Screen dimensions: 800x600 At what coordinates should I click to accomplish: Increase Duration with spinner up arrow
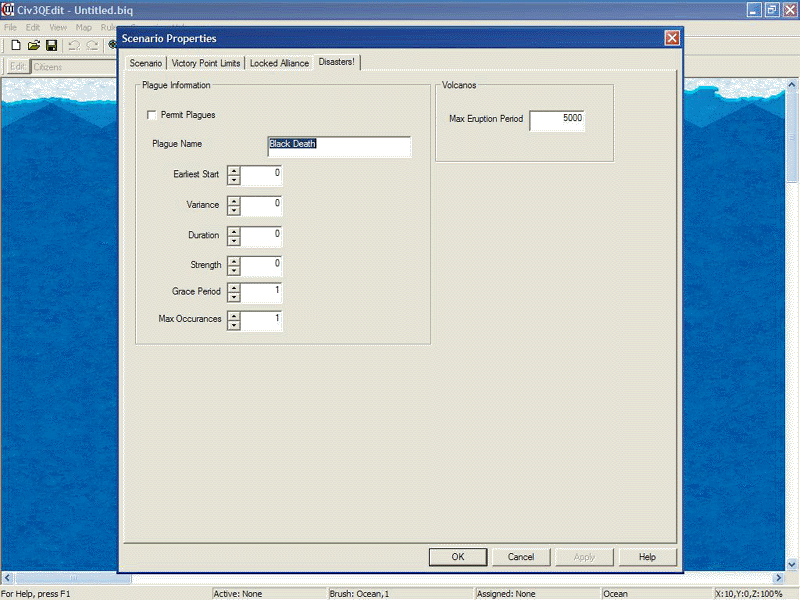tap(234, 230)
